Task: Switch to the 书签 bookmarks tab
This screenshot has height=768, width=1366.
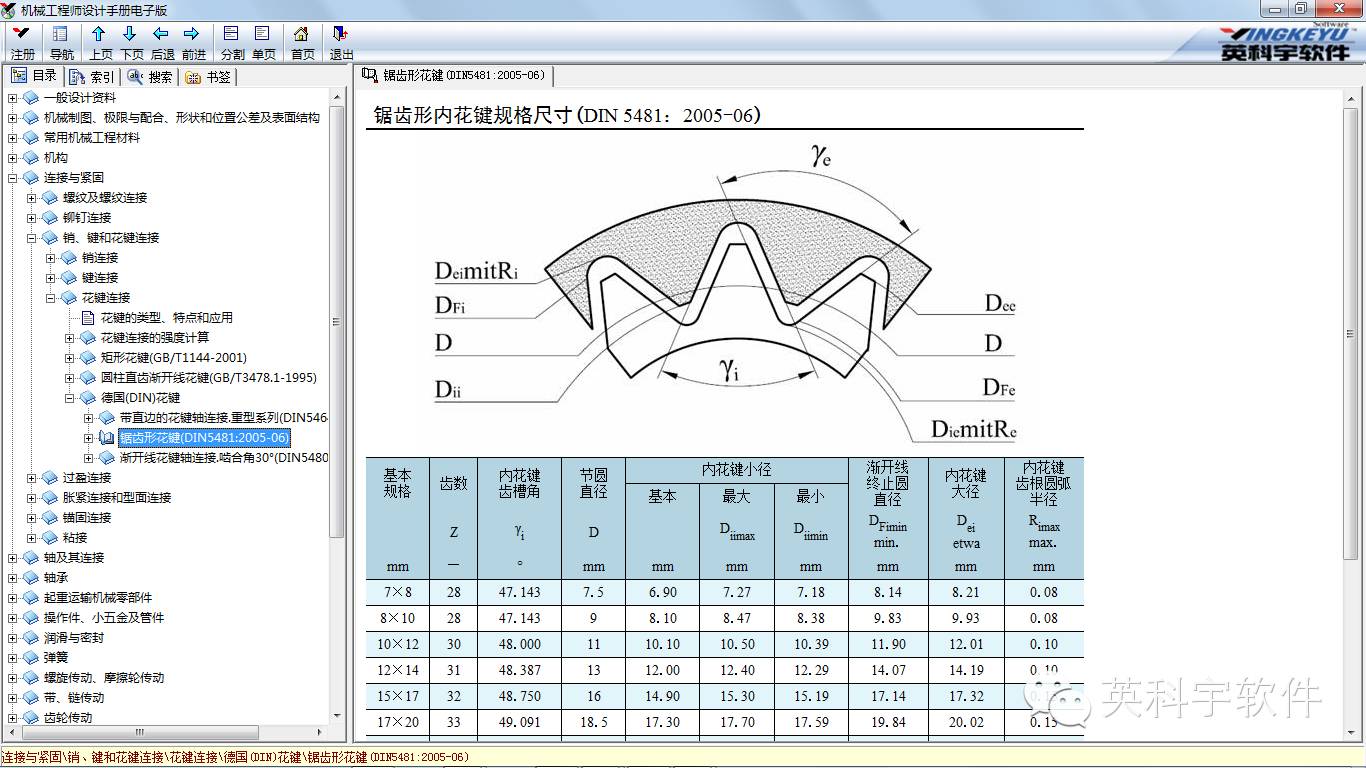Action: coord(208,77)
